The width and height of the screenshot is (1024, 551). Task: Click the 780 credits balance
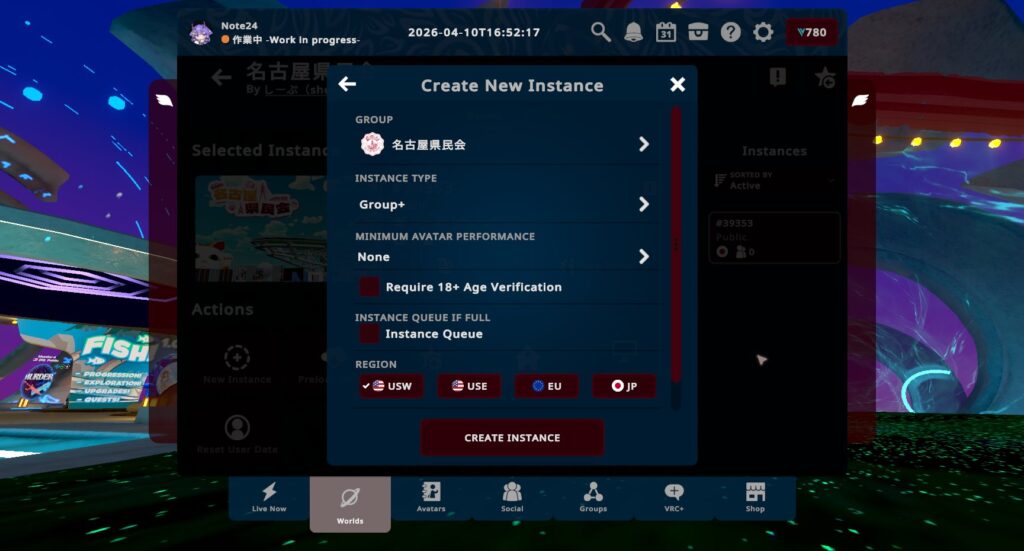811,32
